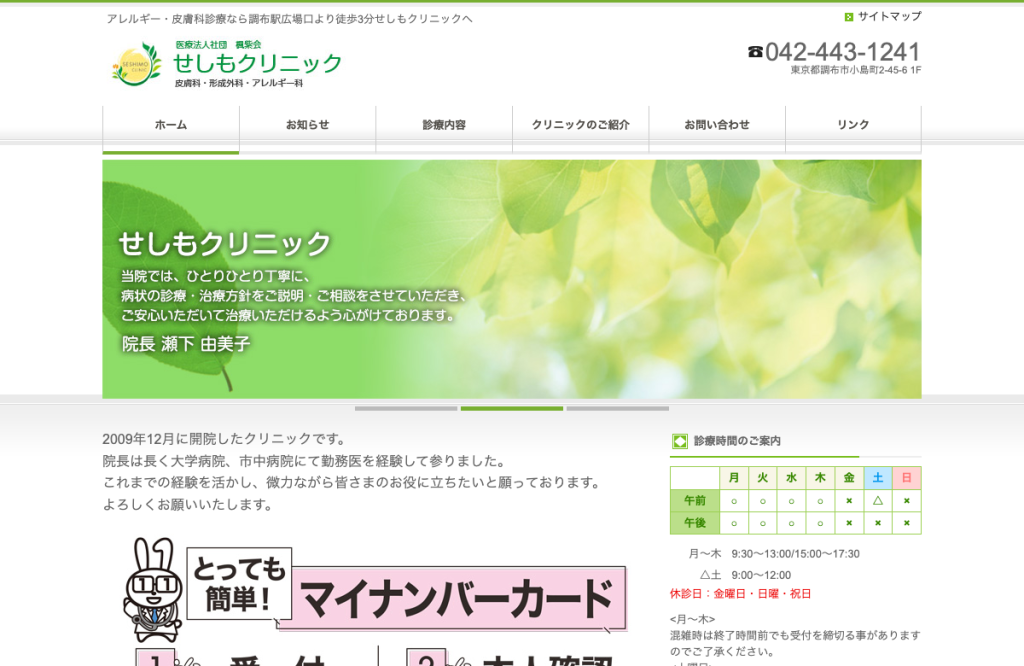Image resolution: width=1024 pixels, height=666 pixels.
Task: Switch to the third slideshow indicator
Action: [618, 409]
